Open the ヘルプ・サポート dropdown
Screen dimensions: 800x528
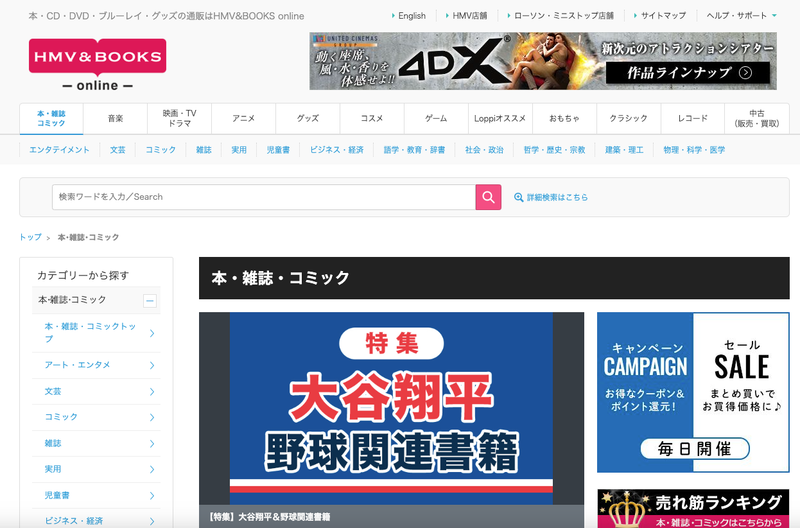pyautogui.click(x=741, y=16)
